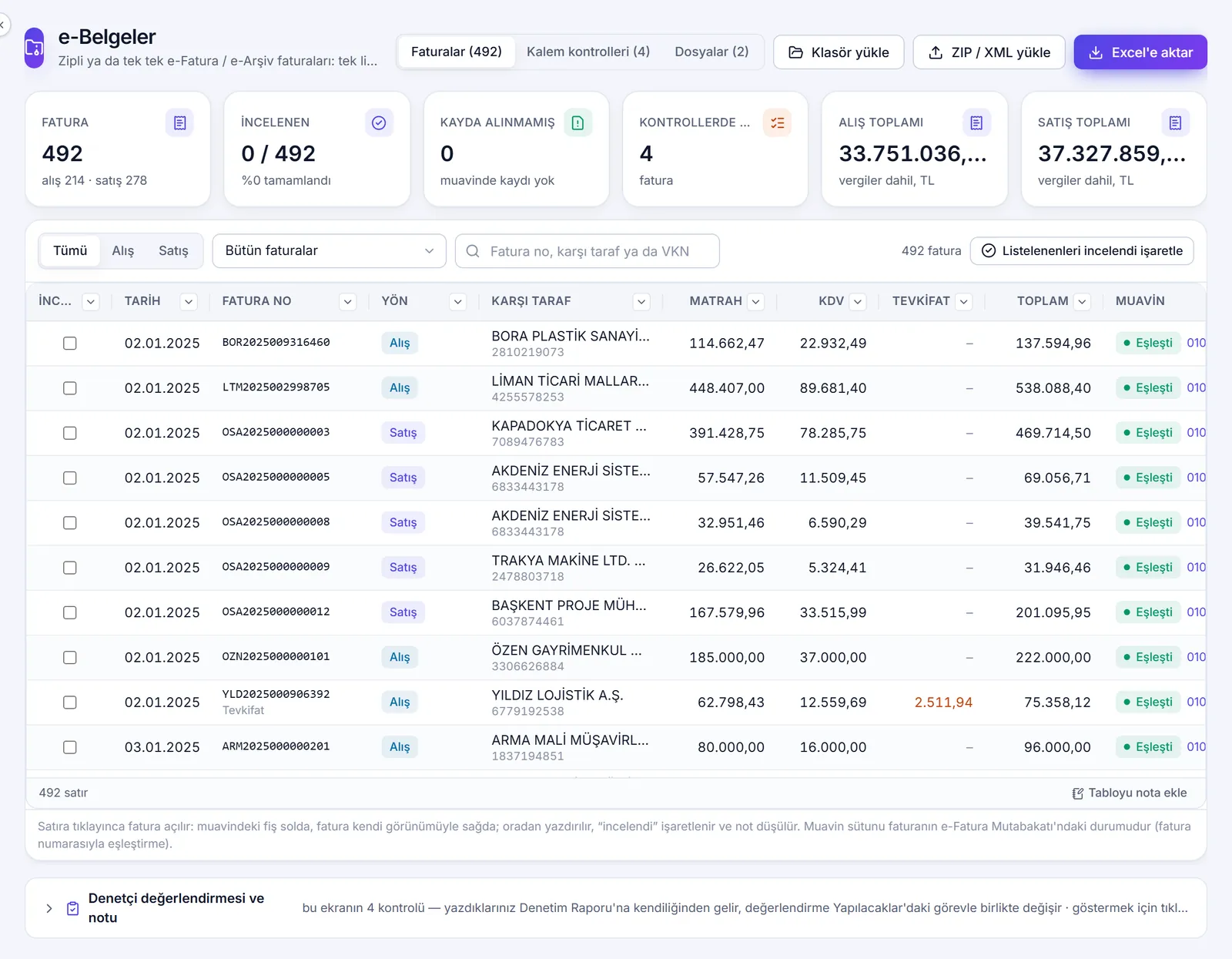This screenshot has width=1232, height=959.
Task: Tick the checkbox for invoice ARM2025000000201
Action: (70, 747)
